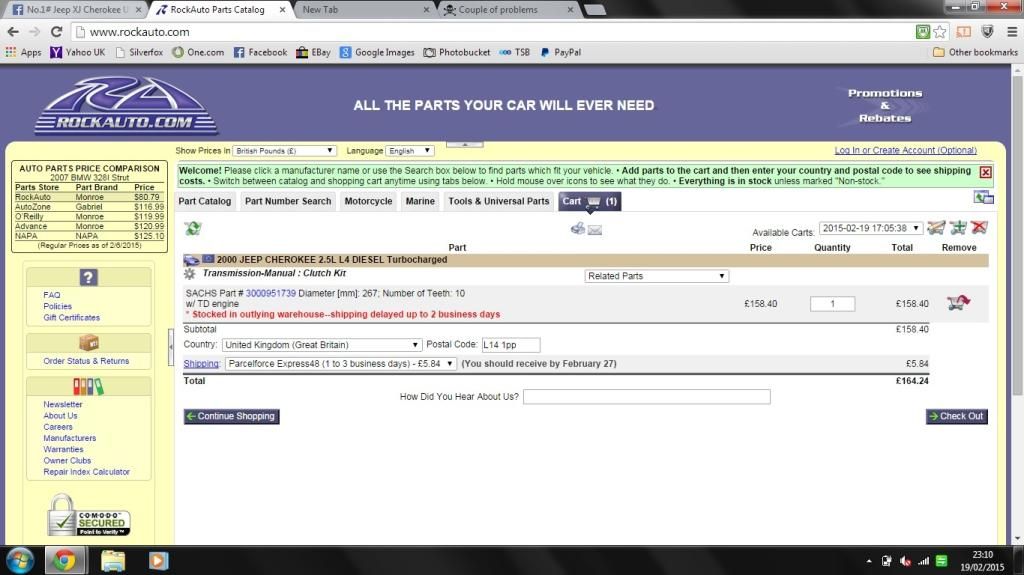
Task: Open the Related Parts dropdown
Action: (656, 276)
